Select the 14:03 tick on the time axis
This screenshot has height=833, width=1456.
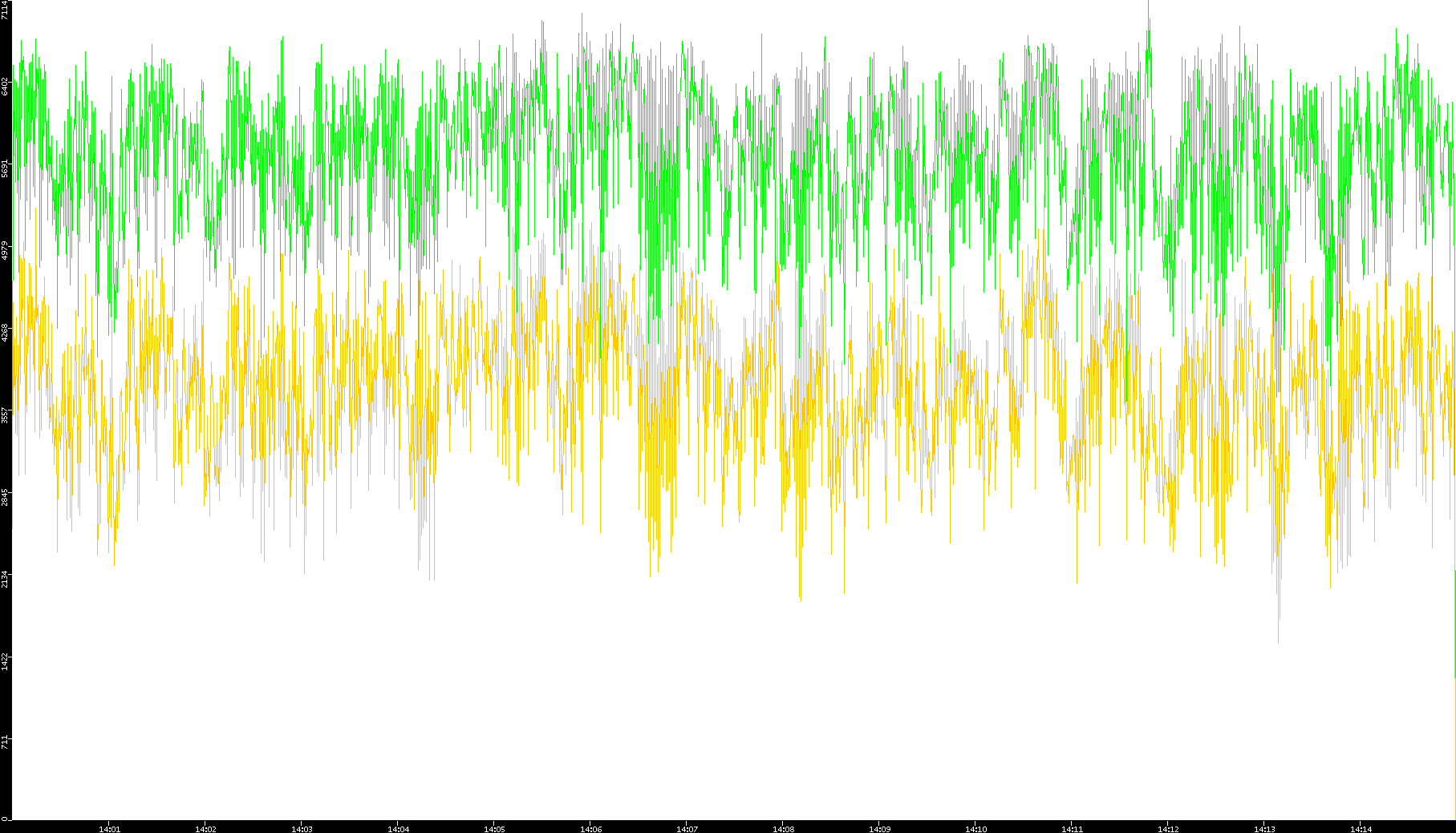tap(302, 828)
